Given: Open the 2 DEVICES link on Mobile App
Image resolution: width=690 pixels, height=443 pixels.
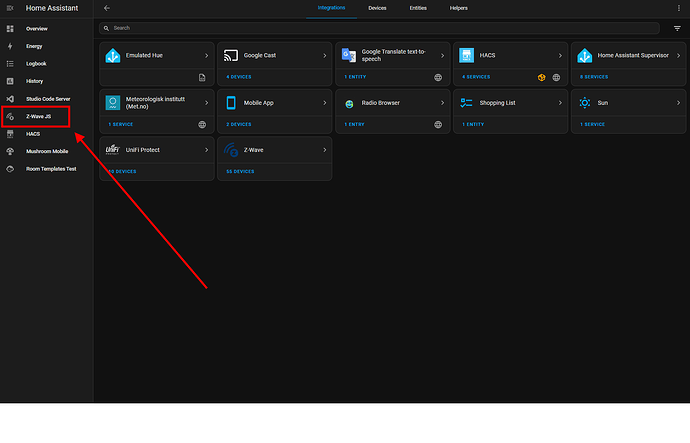Looking at the screenshot, I should 239,124.
